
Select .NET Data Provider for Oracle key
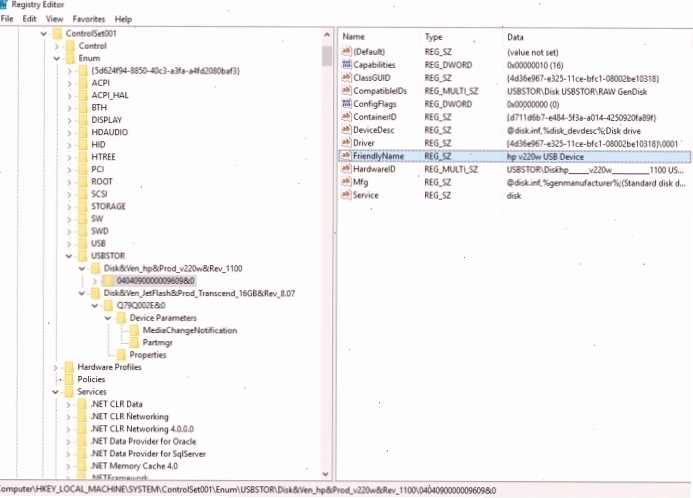(143, 441)
